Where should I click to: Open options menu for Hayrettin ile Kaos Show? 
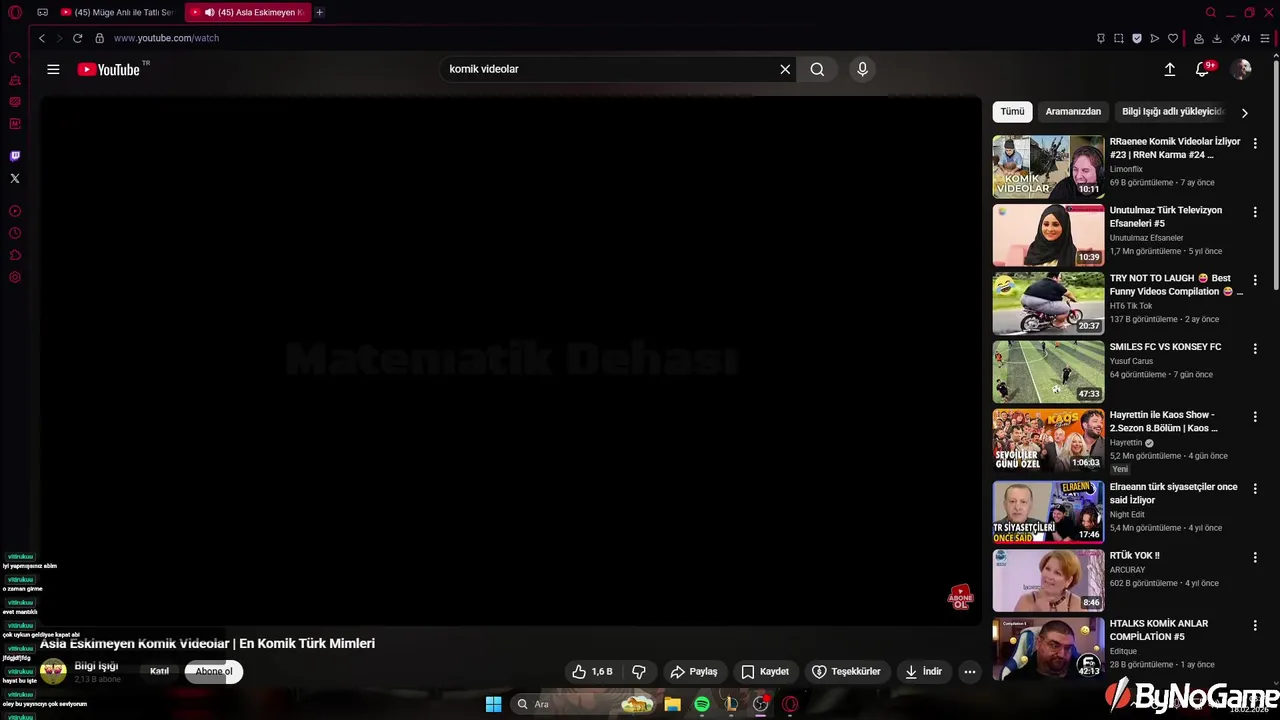1255,417
